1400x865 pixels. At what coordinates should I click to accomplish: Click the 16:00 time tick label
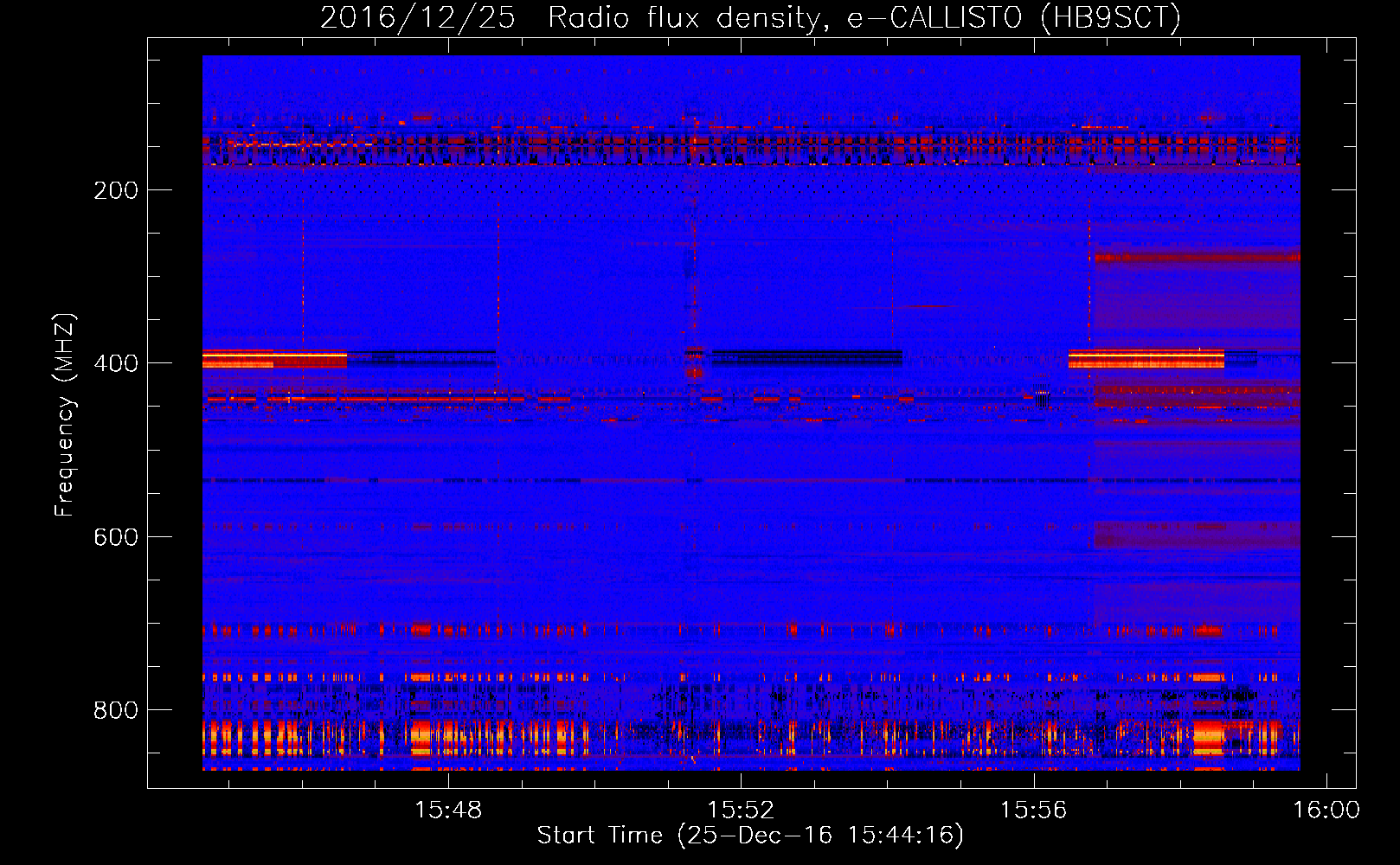(1326, 811)
